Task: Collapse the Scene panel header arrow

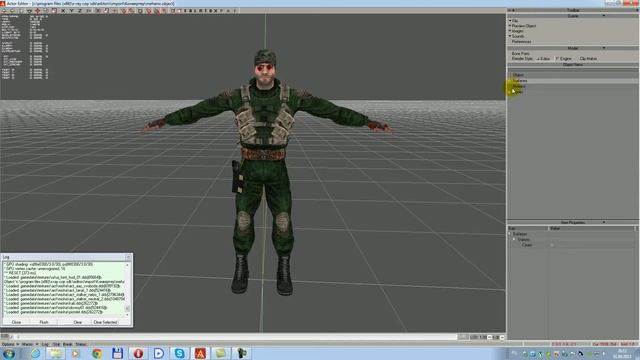Action: pyautogui.click(x=604, y=16)
